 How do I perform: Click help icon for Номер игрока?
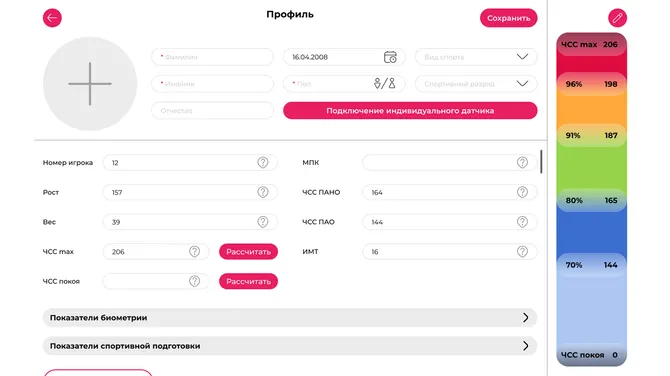click(263, 162)
